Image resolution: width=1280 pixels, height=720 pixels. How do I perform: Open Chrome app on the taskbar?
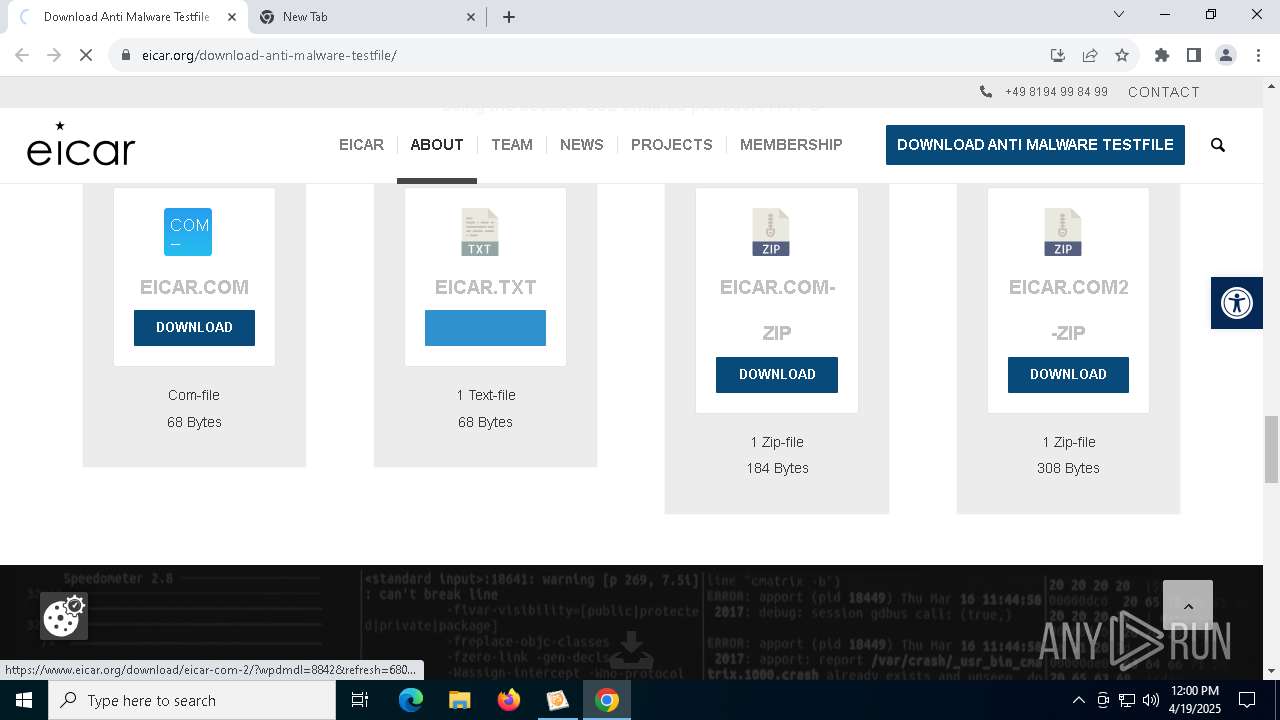point(606,700)
